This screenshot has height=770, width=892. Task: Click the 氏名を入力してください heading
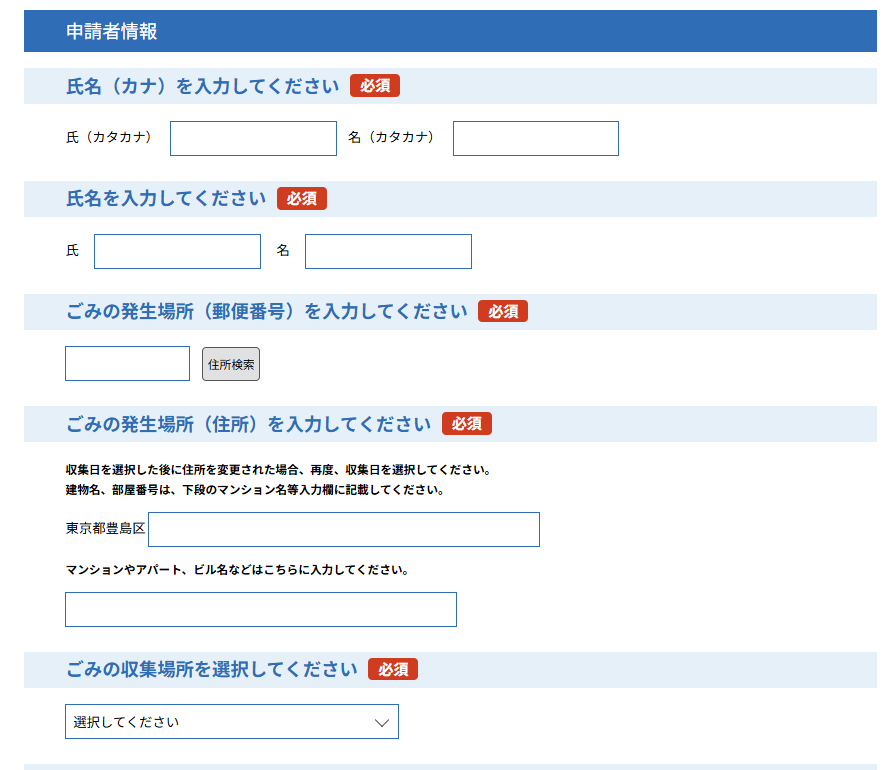coord(166,199)
